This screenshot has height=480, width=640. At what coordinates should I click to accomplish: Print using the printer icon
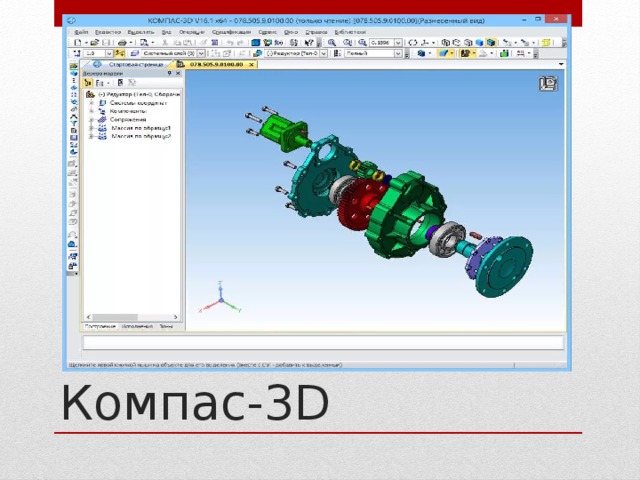point(122,42)
